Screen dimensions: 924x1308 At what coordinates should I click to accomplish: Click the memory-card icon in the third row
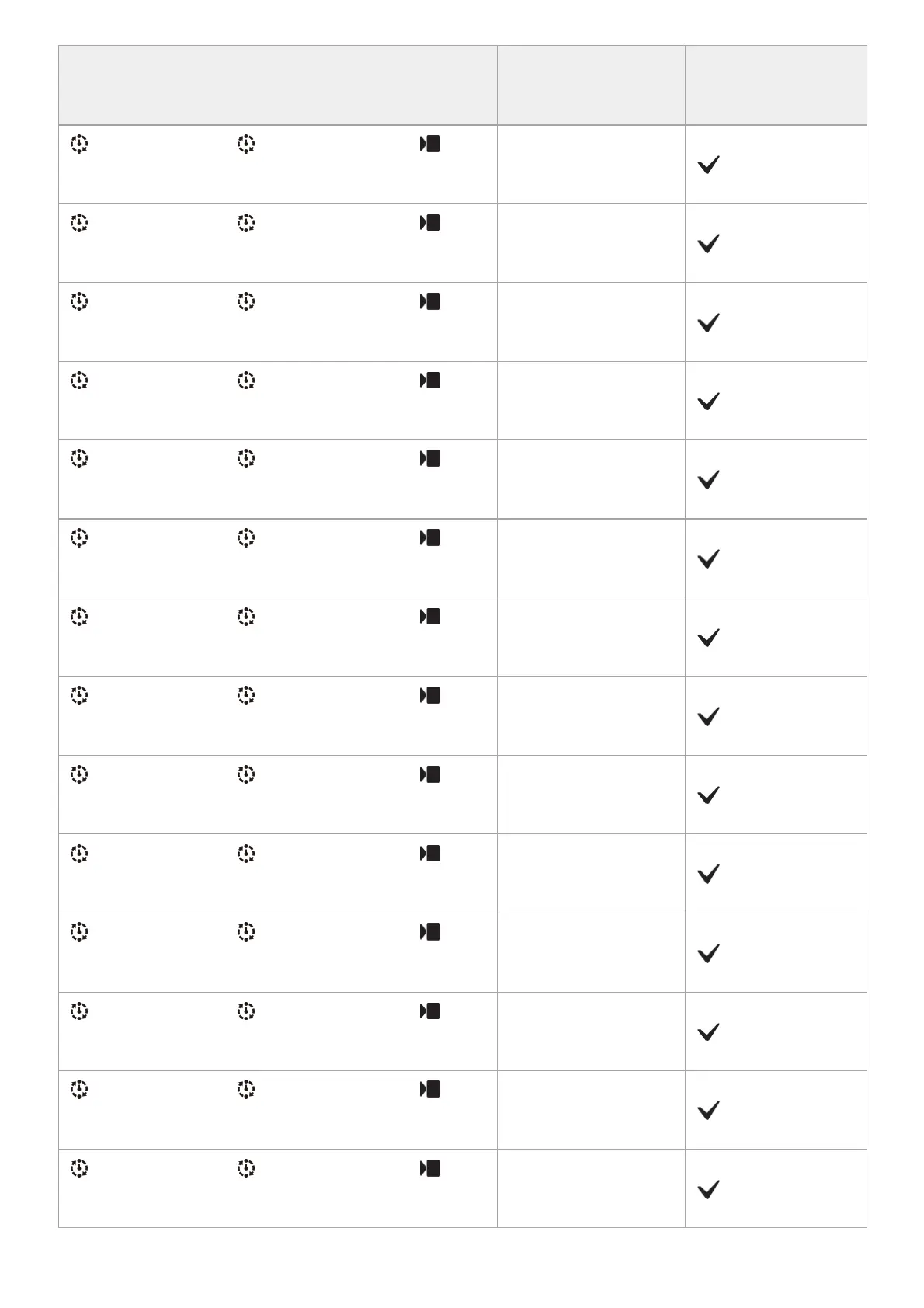click(431, 301)
